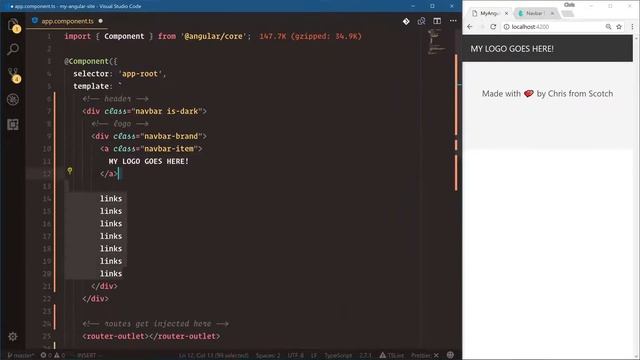The height and width of the screenshot is (360, 640).
Task: Close the MyAngular browser tab
Action: click(x=506, y=13)
